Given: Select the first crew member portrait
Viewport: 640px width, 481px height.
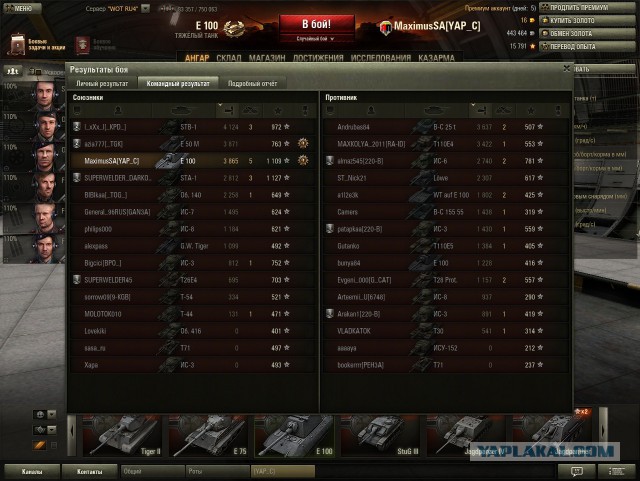Looking at the screenshot, I should [45, 96].
